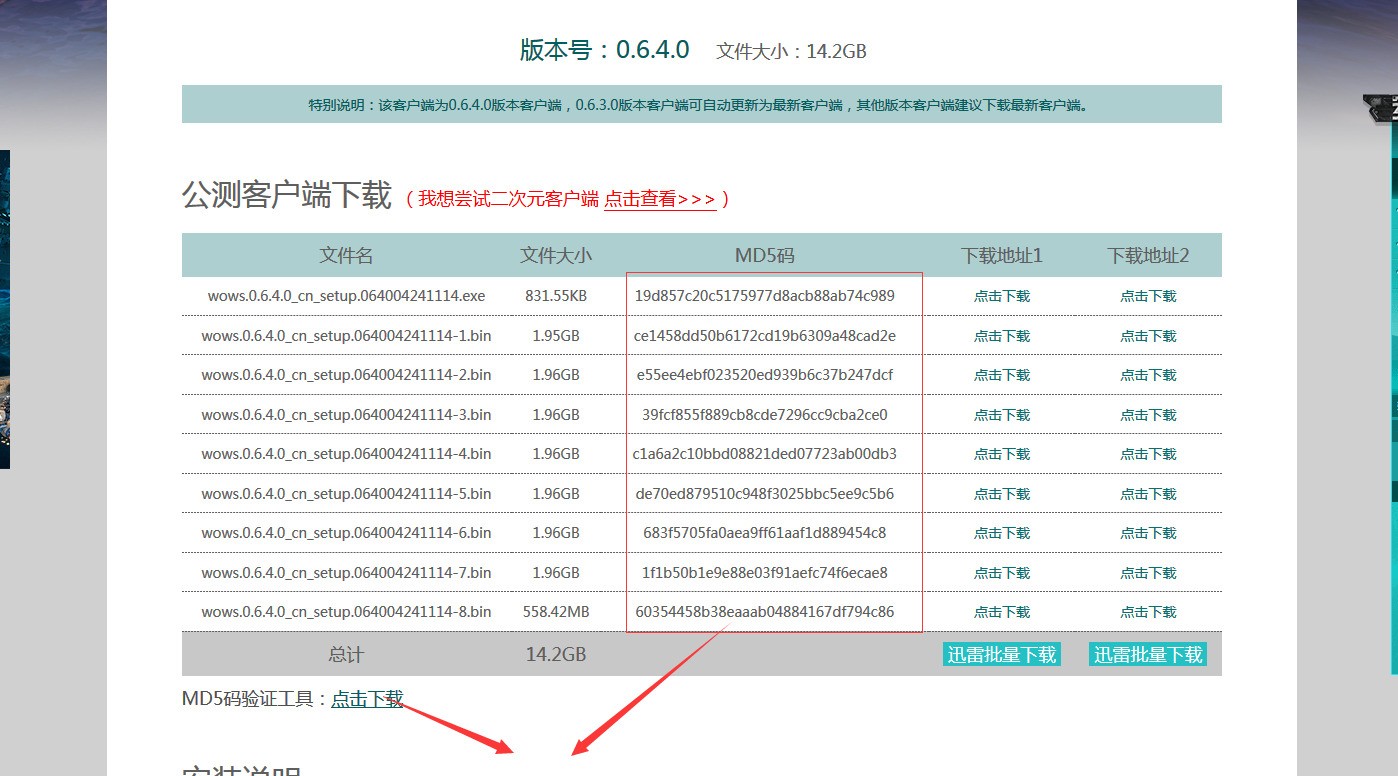This screenshot has width=1398, height=776.
Task: Click 下载地址2 点击下载 for the setup .exe file
Action: click(1148, 296)
